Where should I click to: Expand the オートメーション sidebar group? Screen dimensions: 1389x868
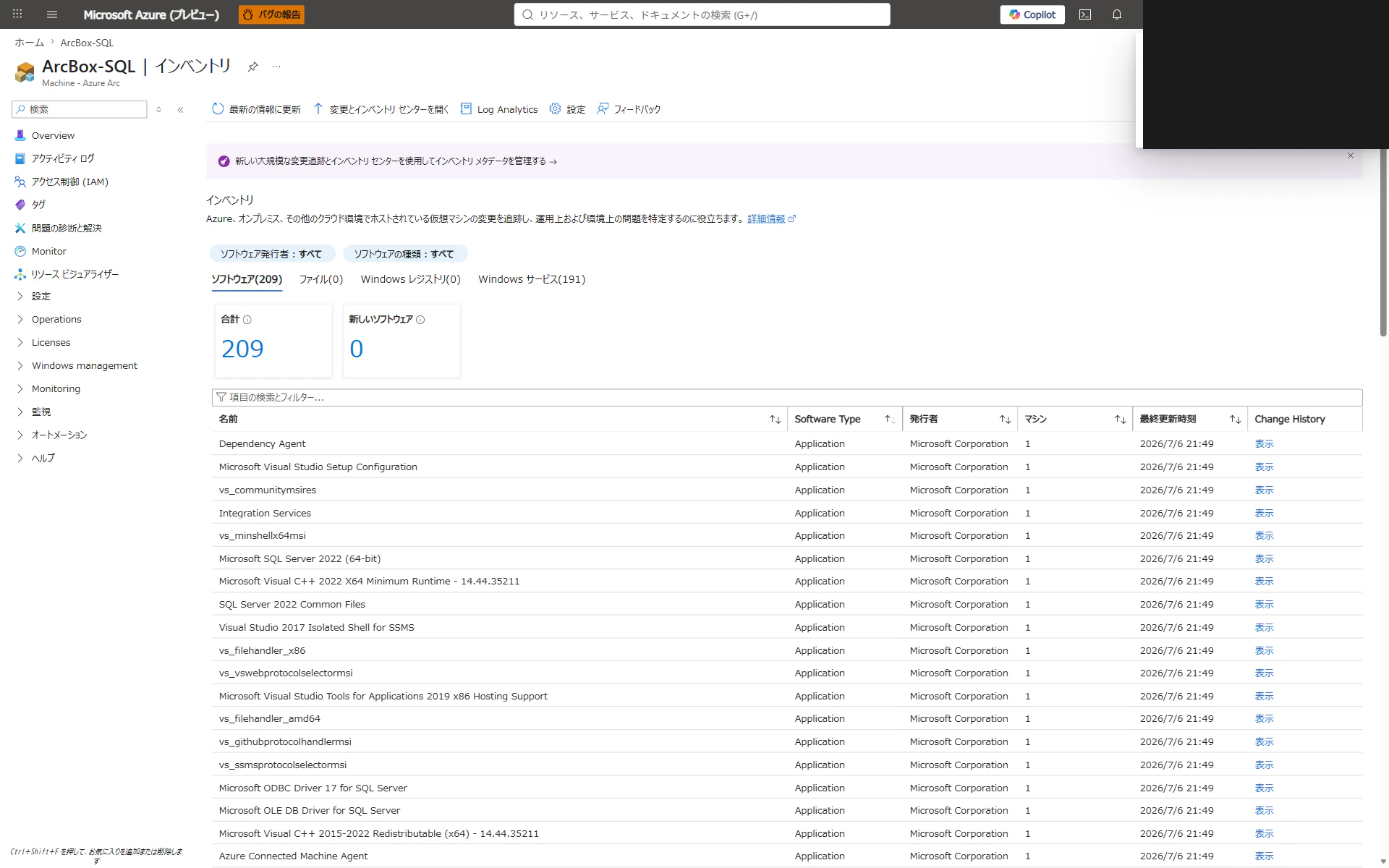tap(59, 435)
